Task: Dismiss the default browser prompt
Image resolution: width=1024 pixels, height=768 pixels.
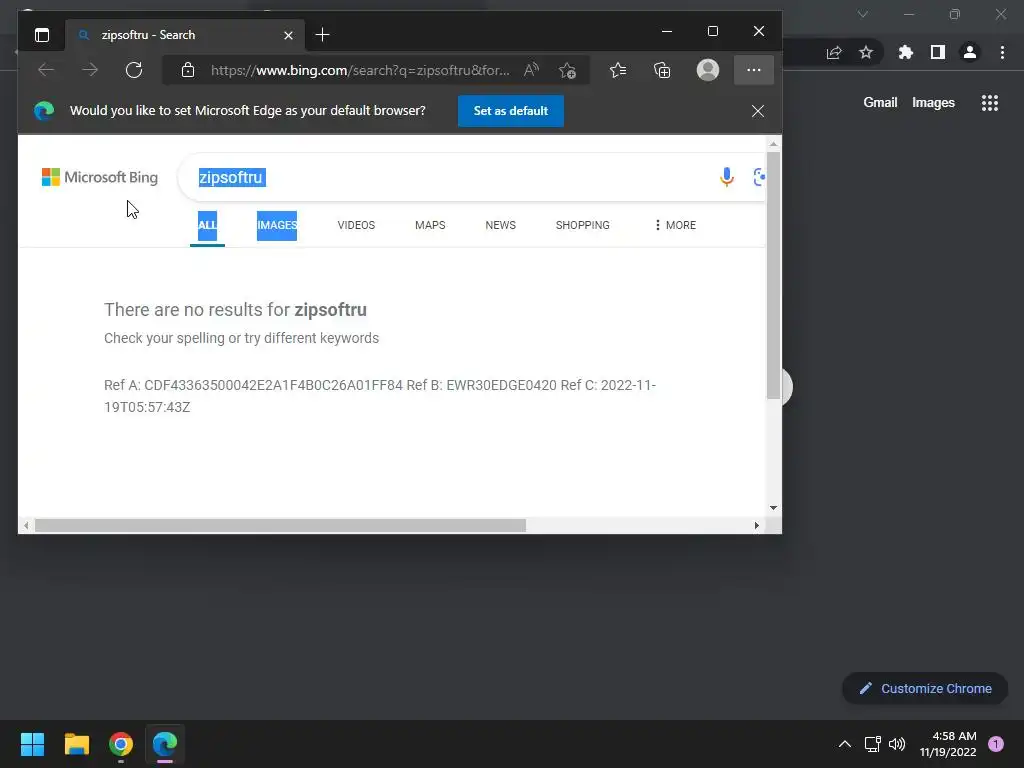Action: click(x=758, y=111)
